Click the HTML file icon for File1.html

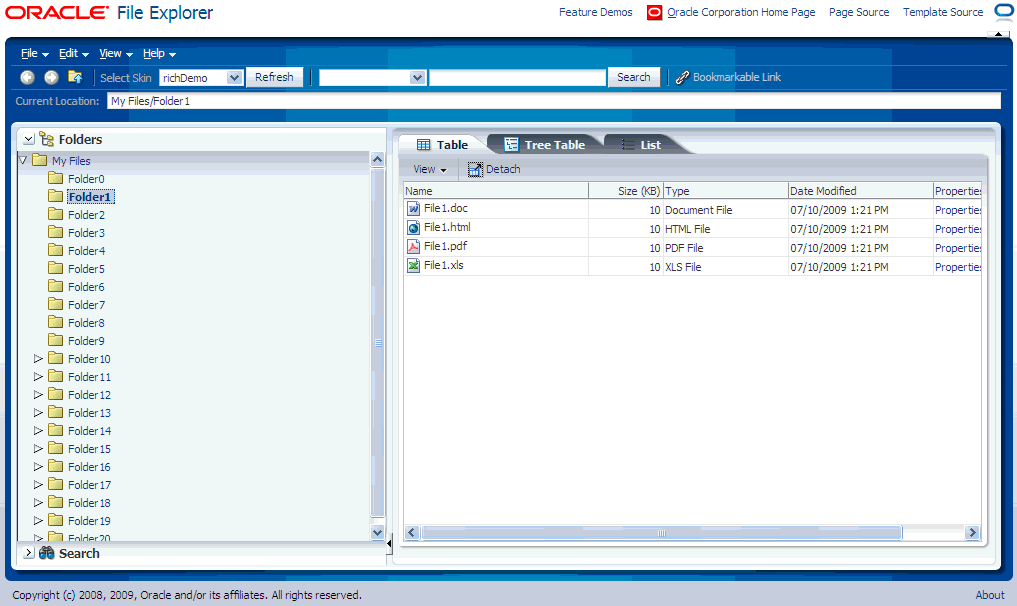tap(412, 228)
